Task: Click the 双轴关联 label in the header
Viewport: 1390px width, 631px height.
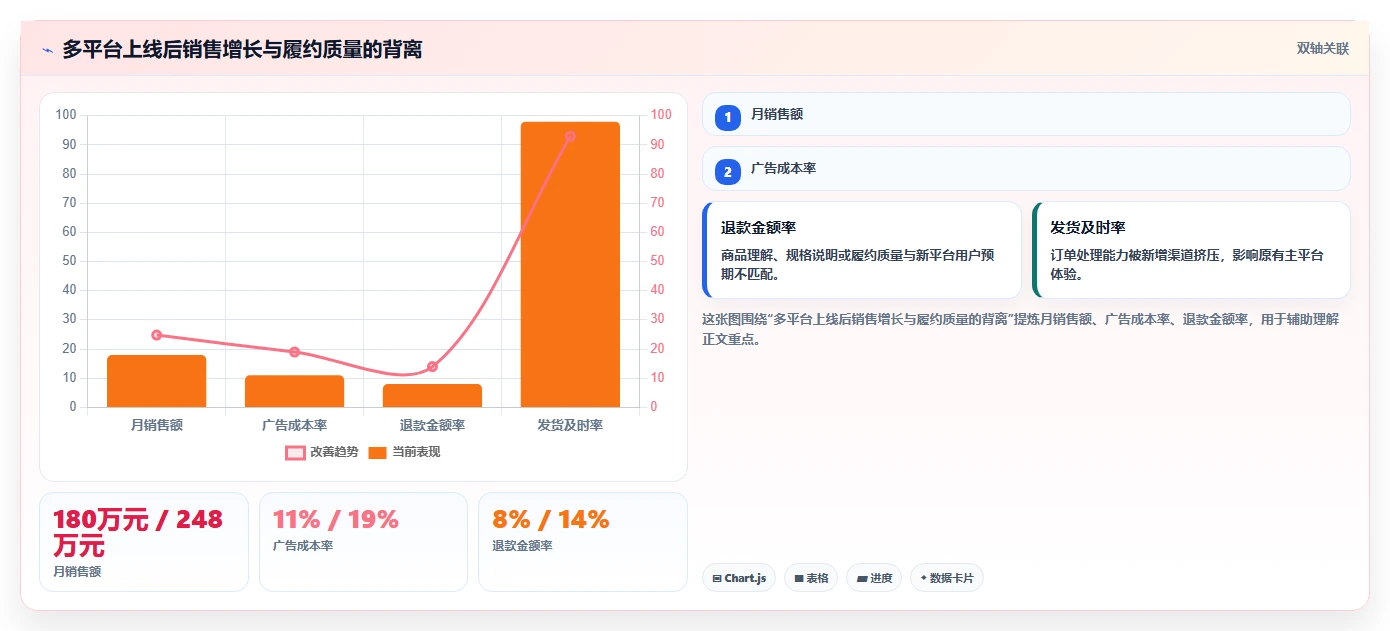Action: click(x=1323, y=49)
